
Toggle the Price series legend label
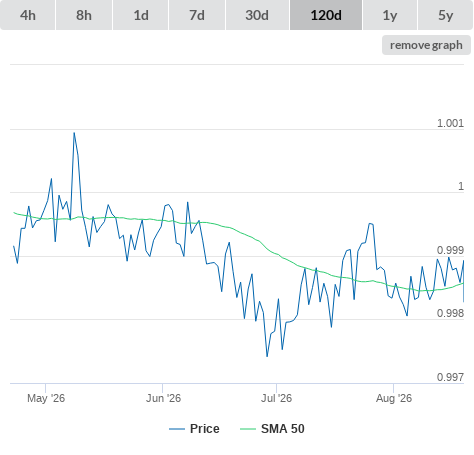tap(205, 429)
